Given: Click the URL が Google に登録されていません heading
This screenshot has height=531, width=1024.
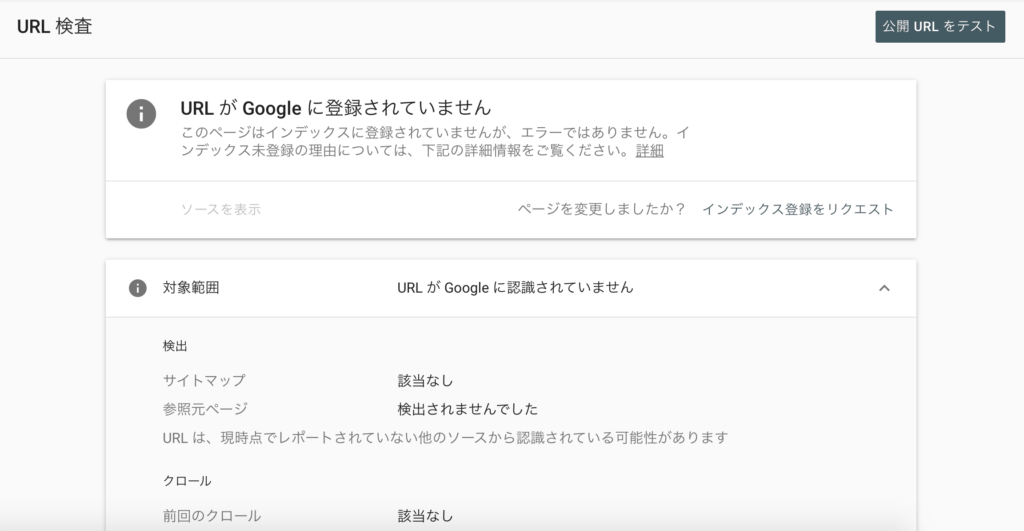Looking at the screenshot, I should coord(336,108).
